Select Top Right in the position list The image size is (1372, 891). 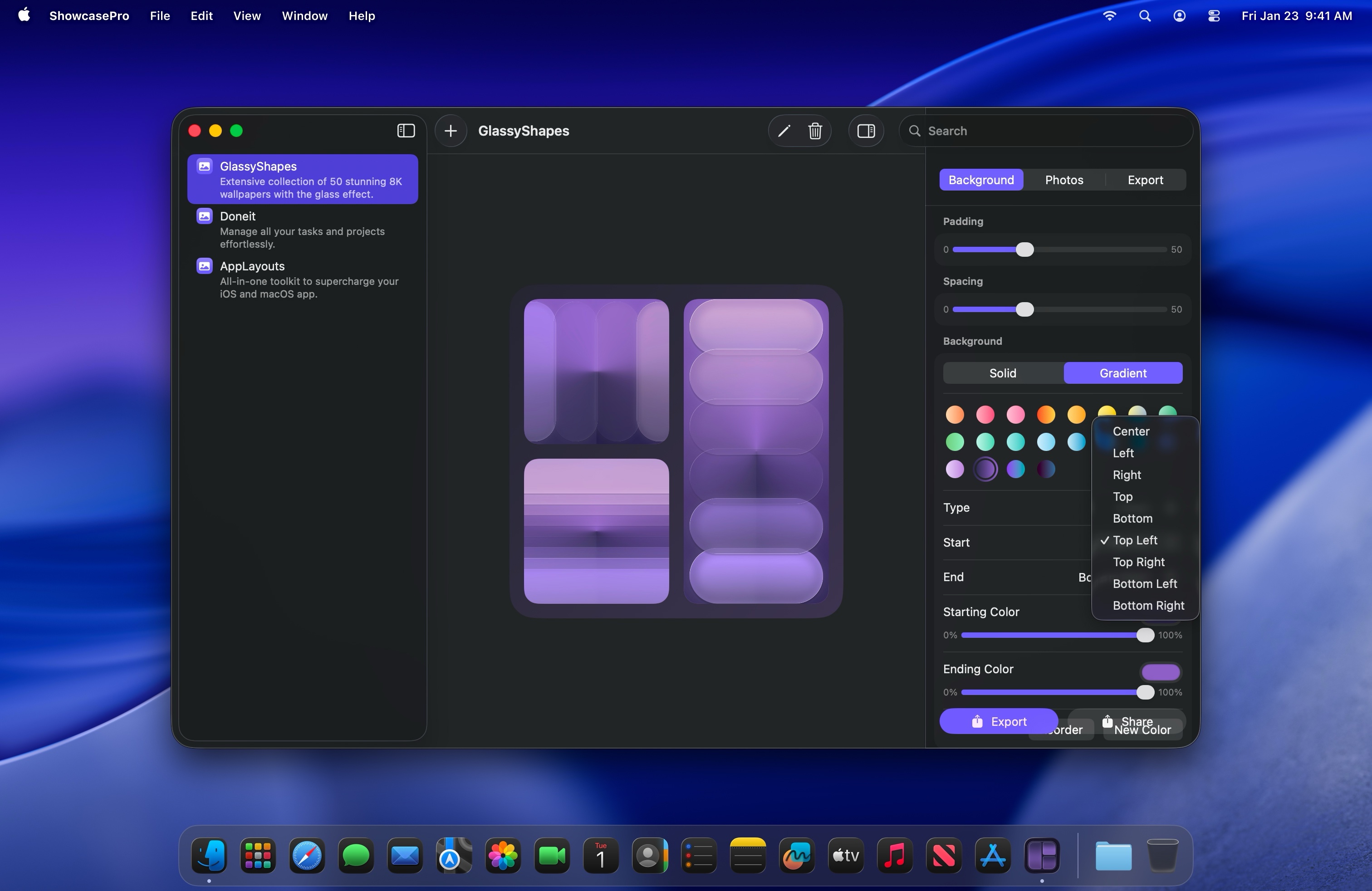pos(1138,562)
